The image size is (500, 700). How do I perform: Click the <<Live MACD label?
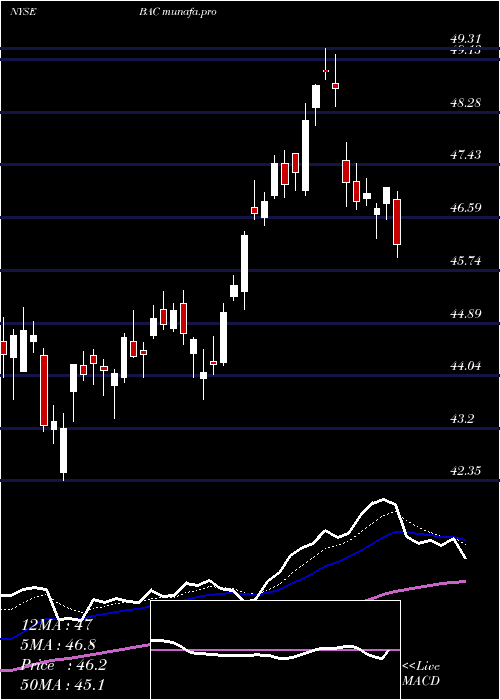point(421,673)
